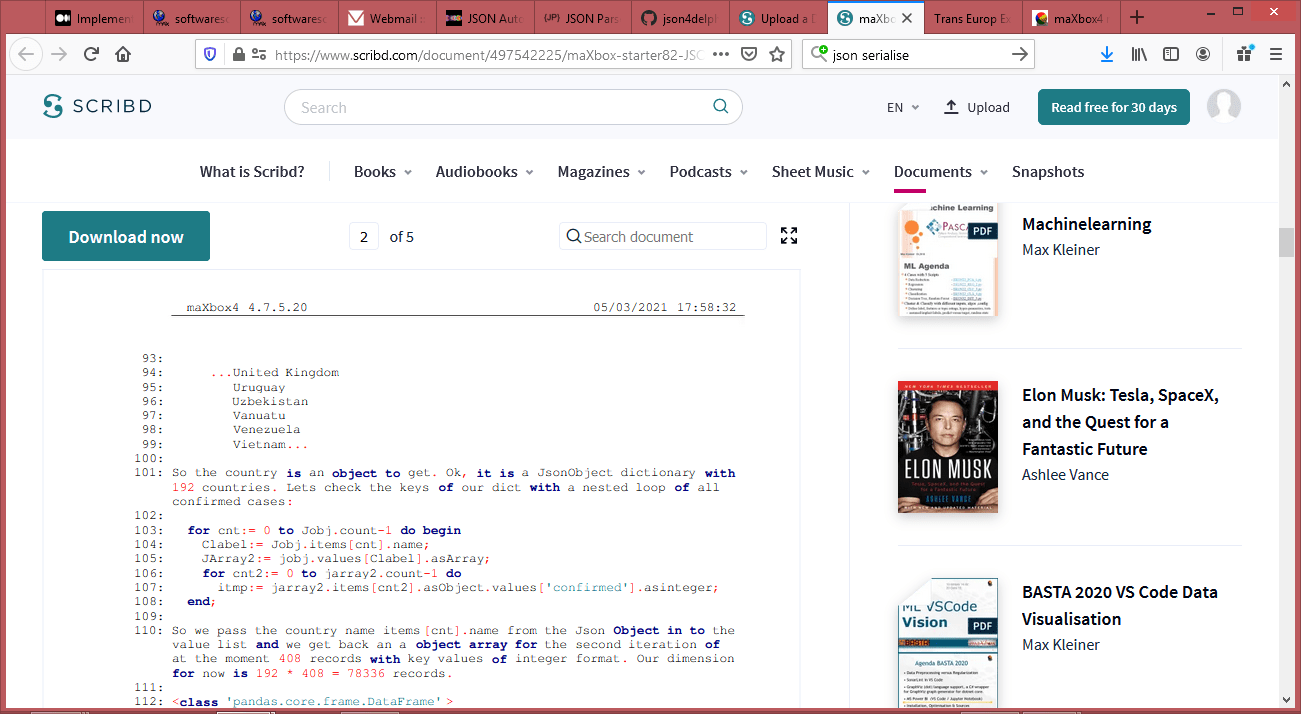Click the Download now button
1301x714 pixels.
[x=126, y=237]
